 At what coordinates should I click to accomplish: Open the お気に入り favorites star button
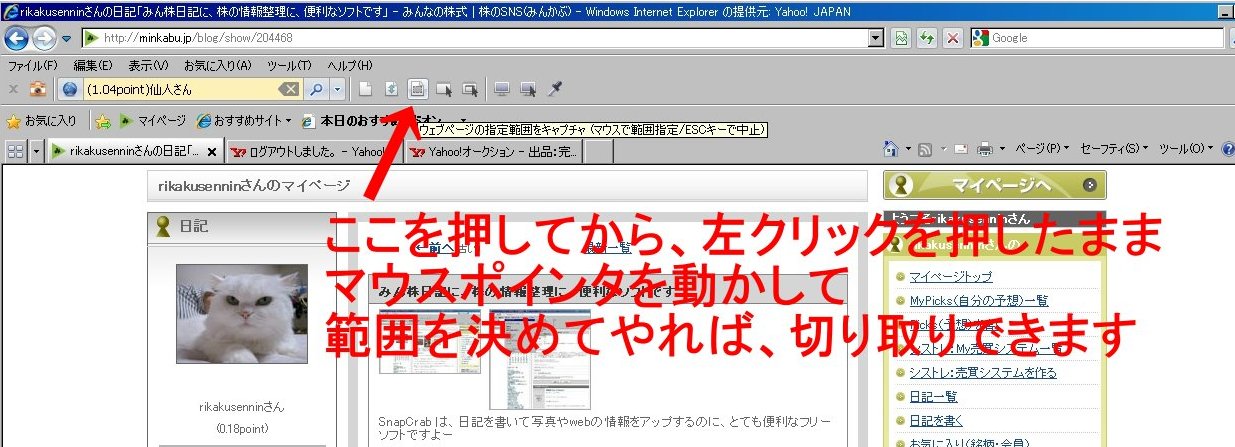pyautogui.click(x=42, y=121)
